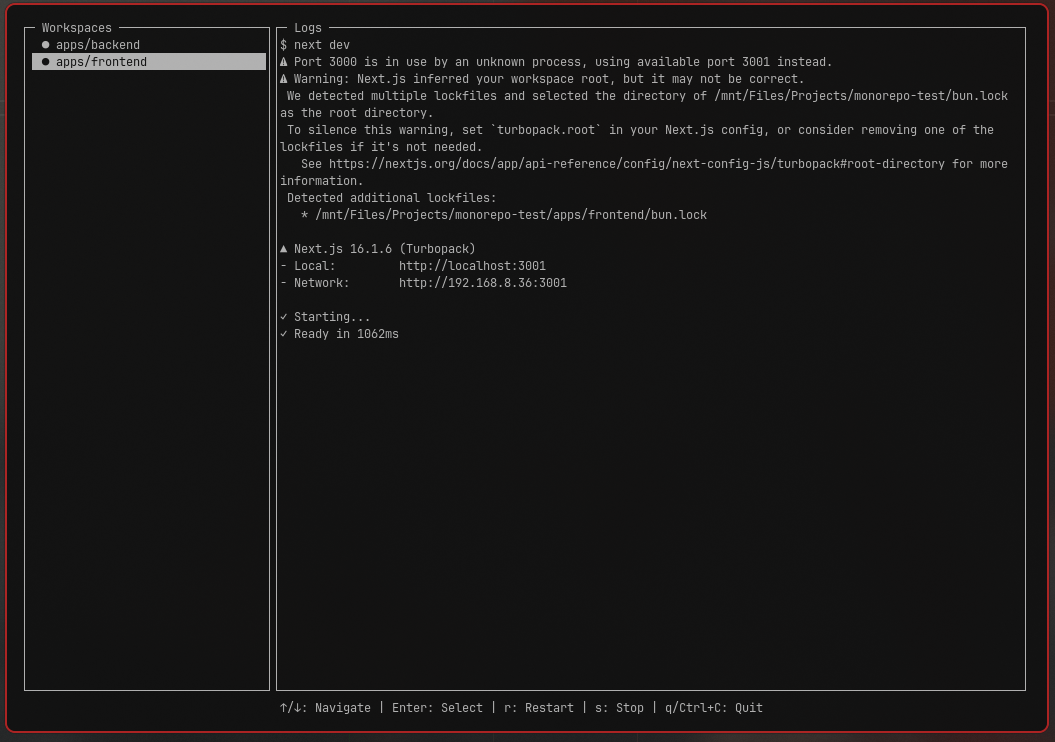
Task: Click the 'r: Restart' shortcut in footer
Action: click(x=539, y=708)
